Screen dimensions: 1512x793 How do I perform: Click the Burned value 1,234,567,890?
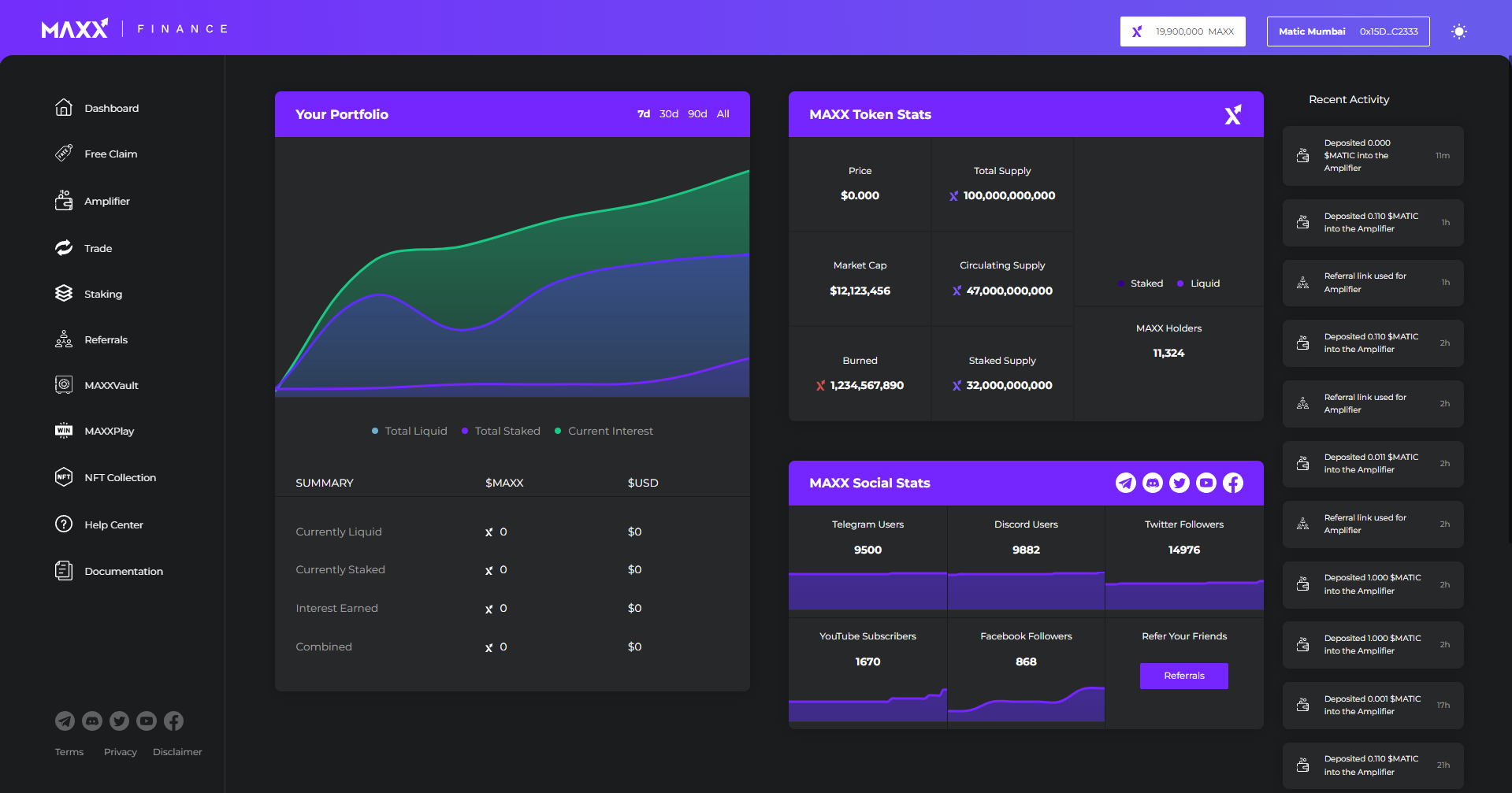[x=867, y=385]
